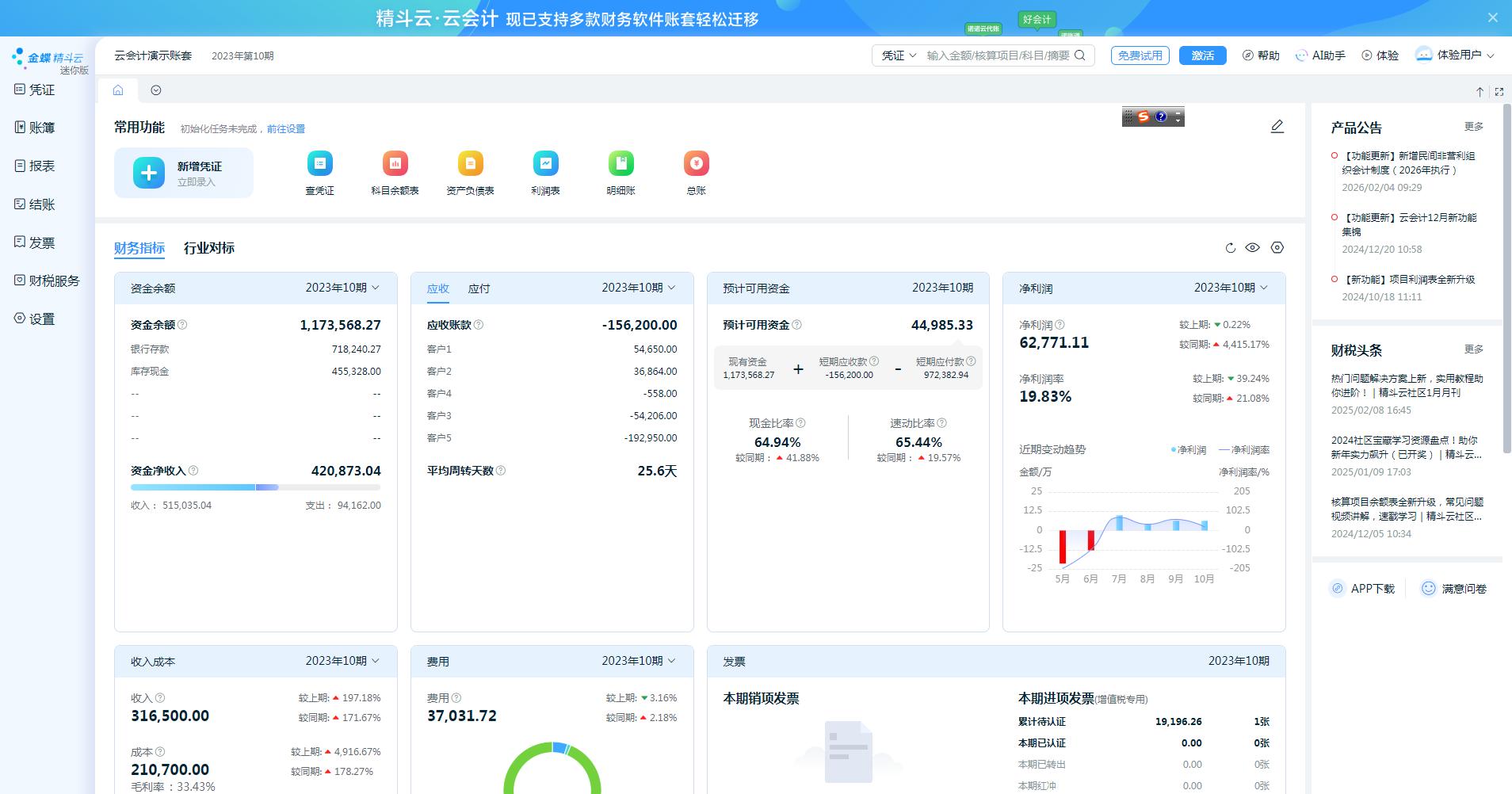Switch to the 行业对标 tab
The width and height of the screenshot is (1512, 794).
(209, 248)
